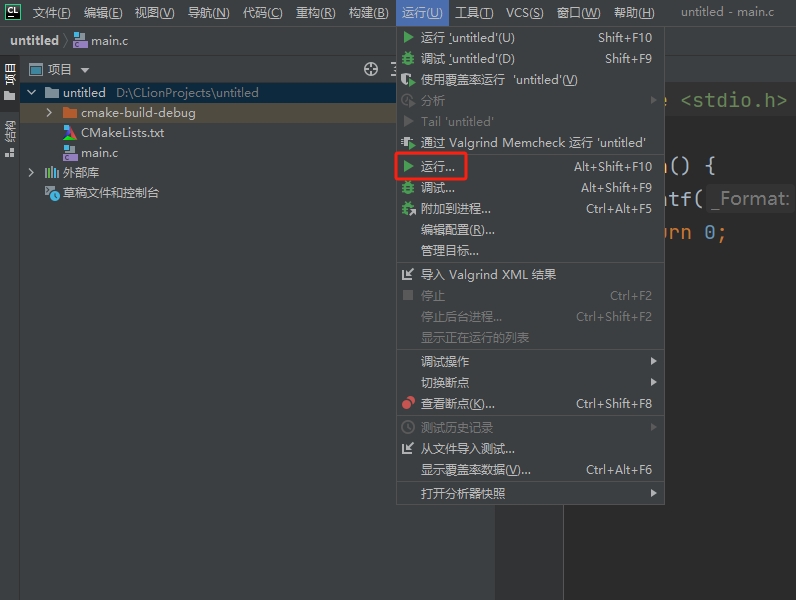Select the highlighted 运行... menu entry
Viewport: 796px width, 600px height.
(x=438, y=167)
